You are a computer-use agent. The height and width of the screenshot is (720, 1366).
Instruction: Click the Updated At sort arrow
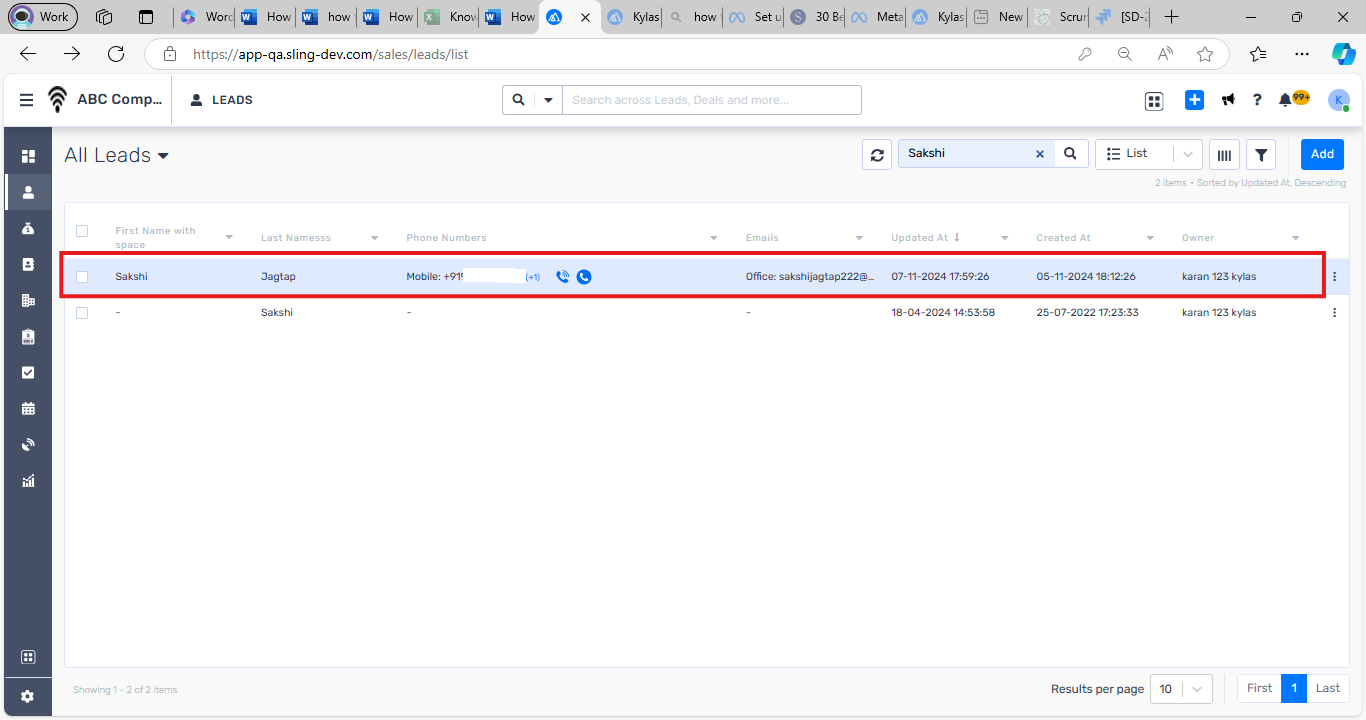pos(957,238)
